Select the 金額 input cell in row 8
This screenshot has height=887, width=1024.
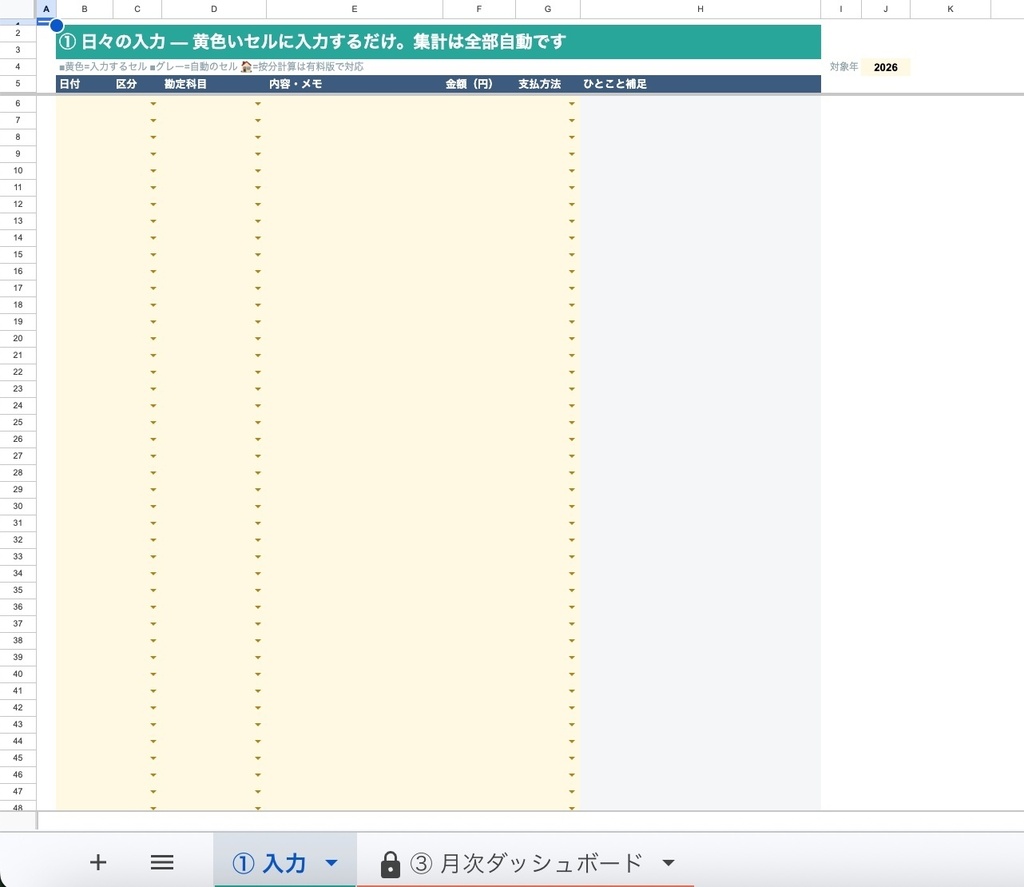(479, 137)
